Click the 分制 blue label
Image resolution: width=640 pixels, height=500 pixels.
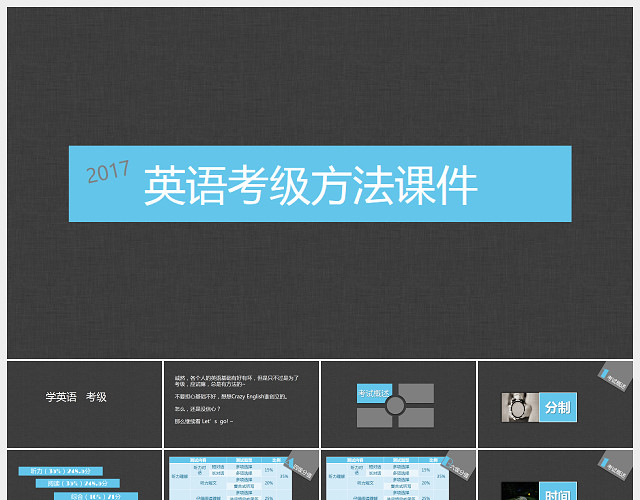tap(558, 407)
